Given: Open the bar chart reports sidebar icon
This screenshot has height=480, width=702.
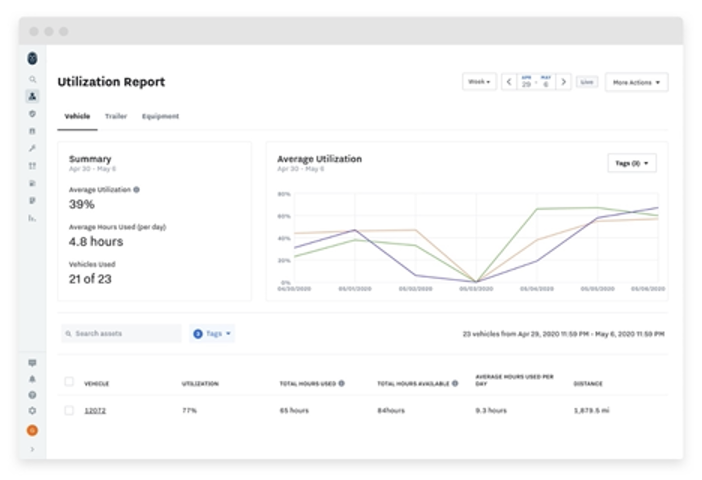Looking at the screenshot, I should pos(32,217).
